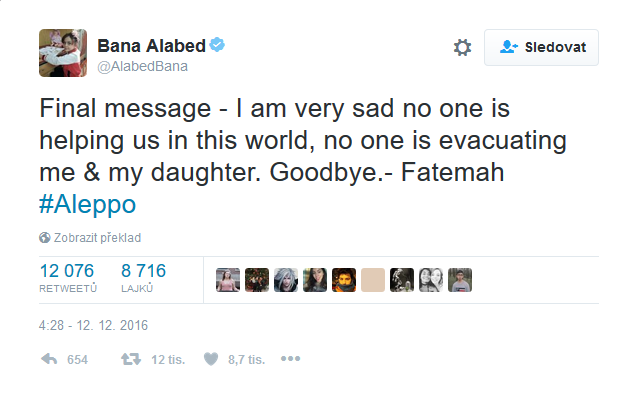Image resolution: width=637 pixels, height=398 pixels.
Task: Open Bana Alabed's profile picture
Action: (63, 53)
